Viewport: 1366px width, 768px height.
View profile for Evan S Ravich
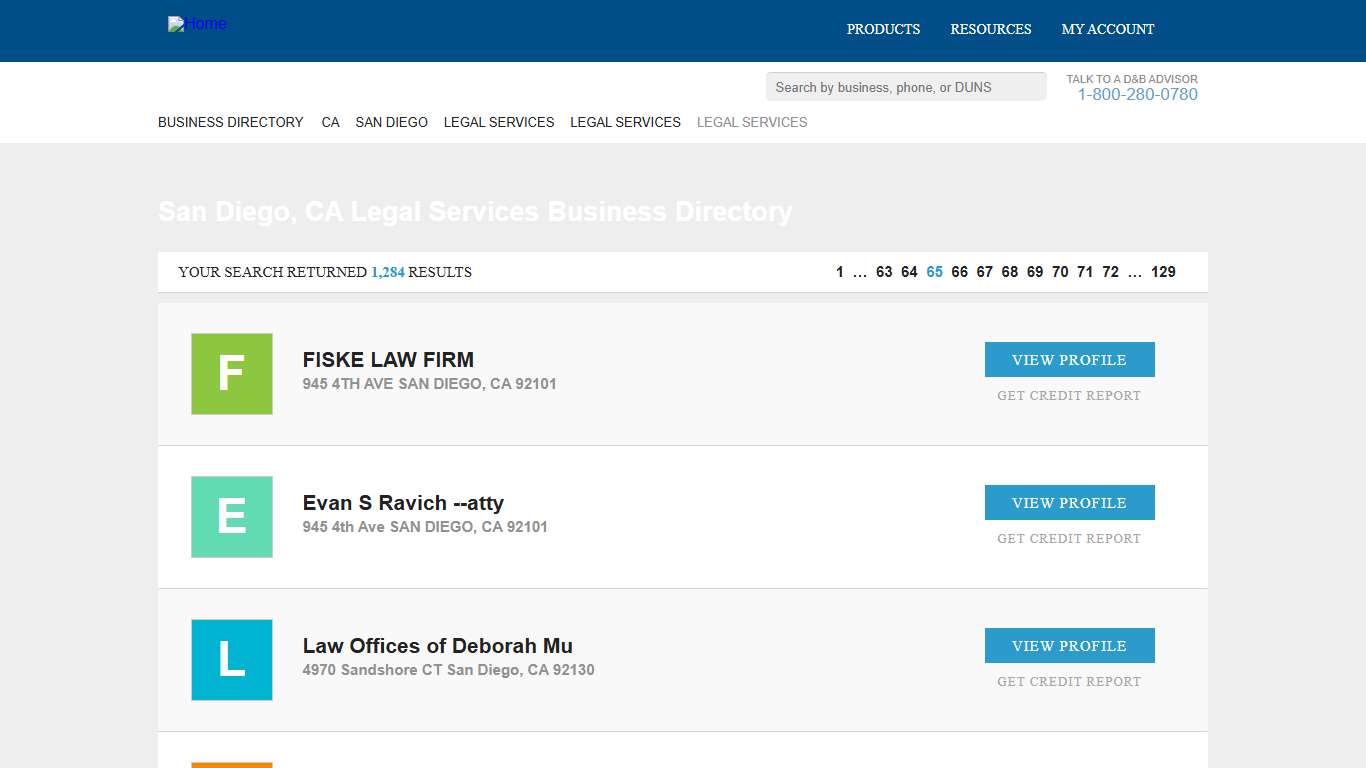click(1069, 502)
